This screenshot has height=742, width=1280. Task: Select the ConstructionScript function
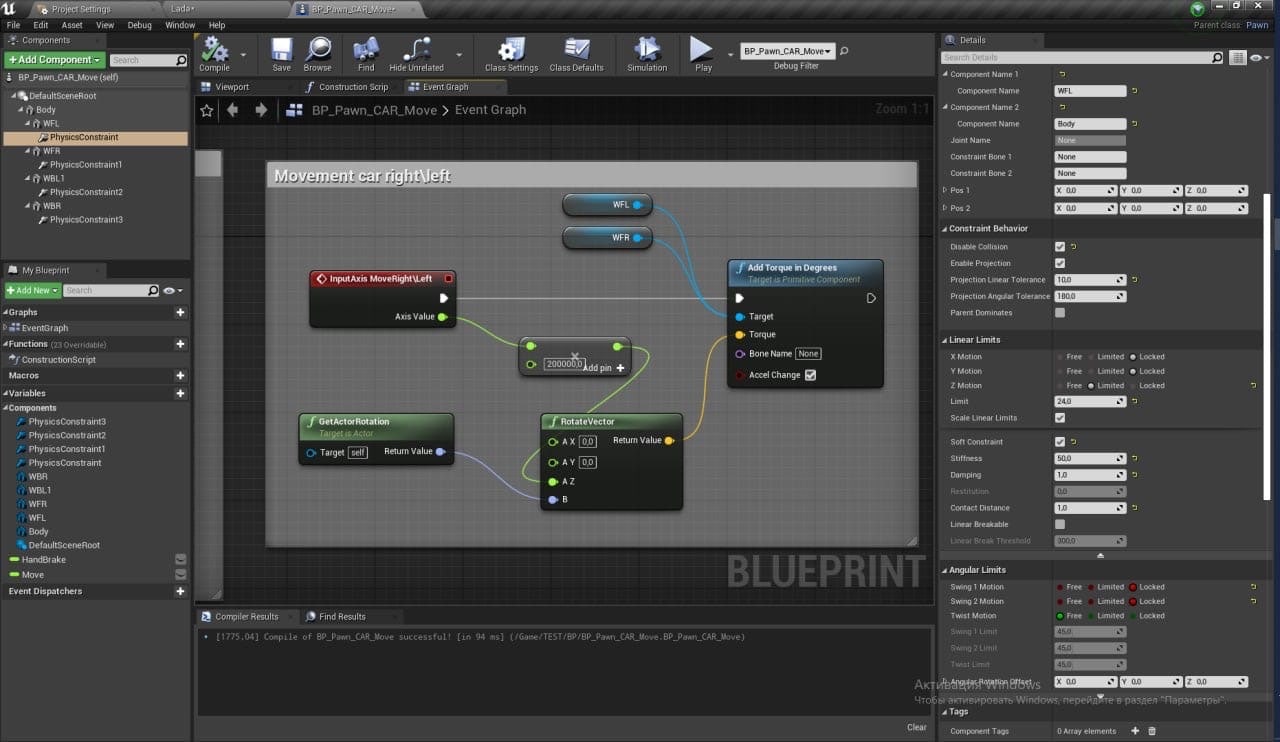point(59,359)
